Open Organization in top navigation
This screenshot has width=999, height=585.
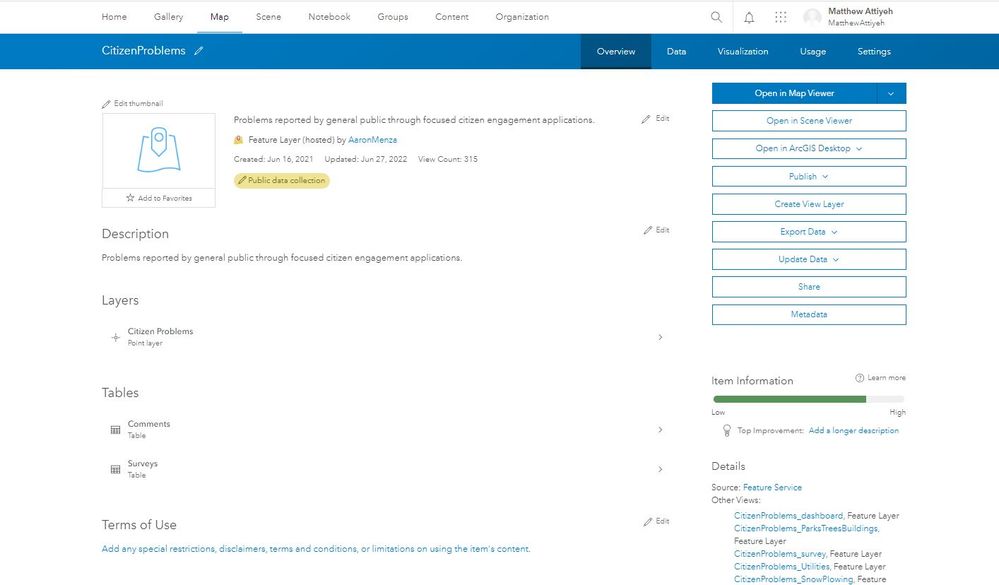[522, 17]
